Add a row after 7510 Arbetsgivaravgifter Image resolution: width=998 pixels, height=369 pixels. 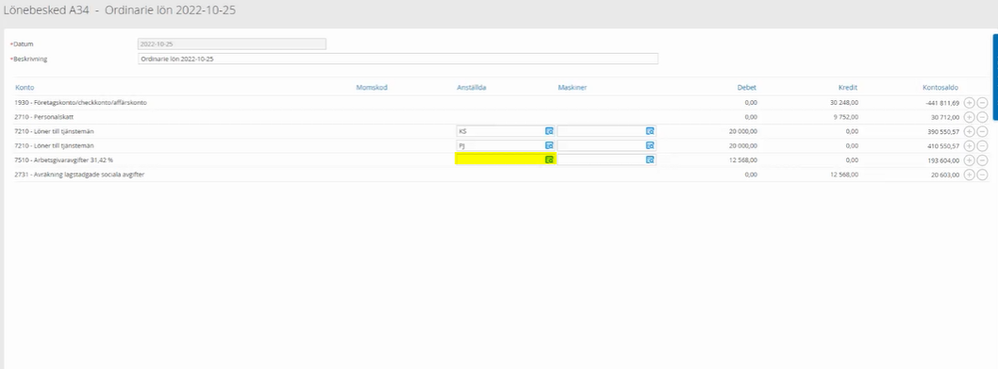coord(969,160)
